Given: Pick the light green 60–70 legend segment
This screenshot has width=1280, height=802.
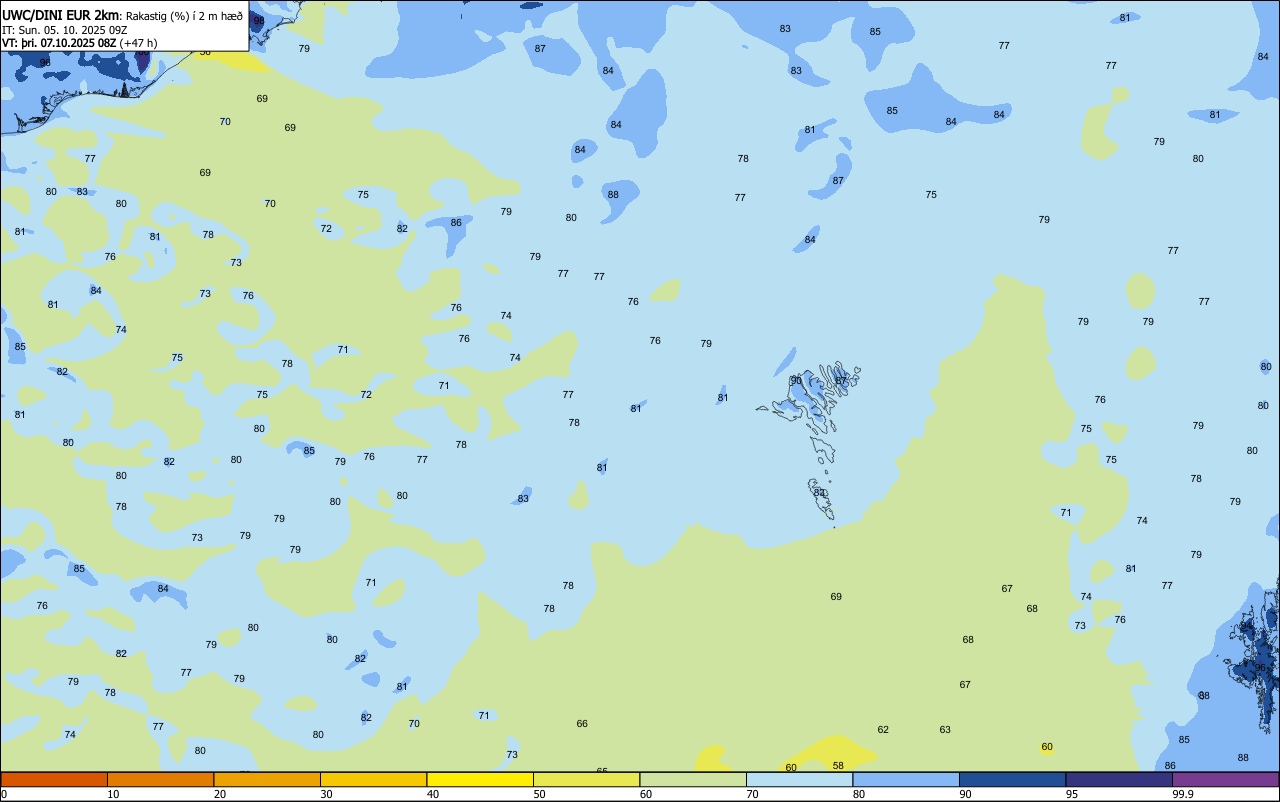Looking at the screenshot, I should tap(693, 779).
